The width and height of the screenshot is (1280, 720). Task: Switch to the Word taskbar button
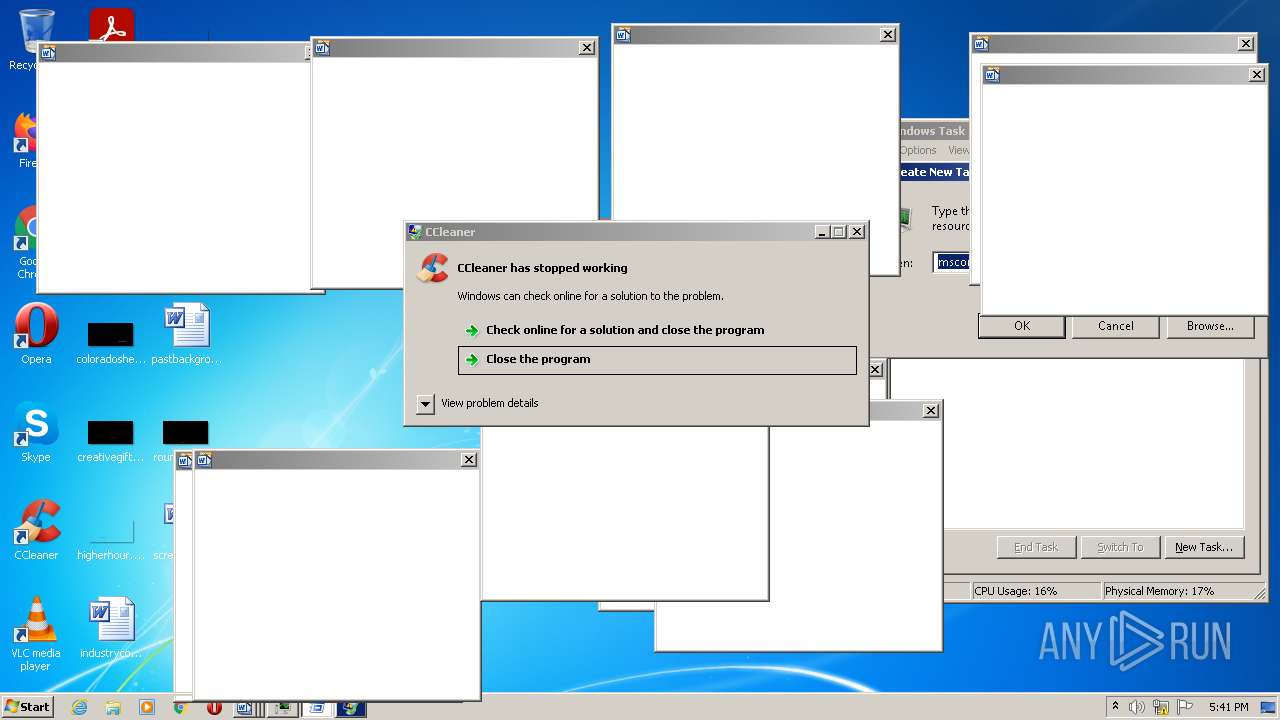tap(245, 707)
